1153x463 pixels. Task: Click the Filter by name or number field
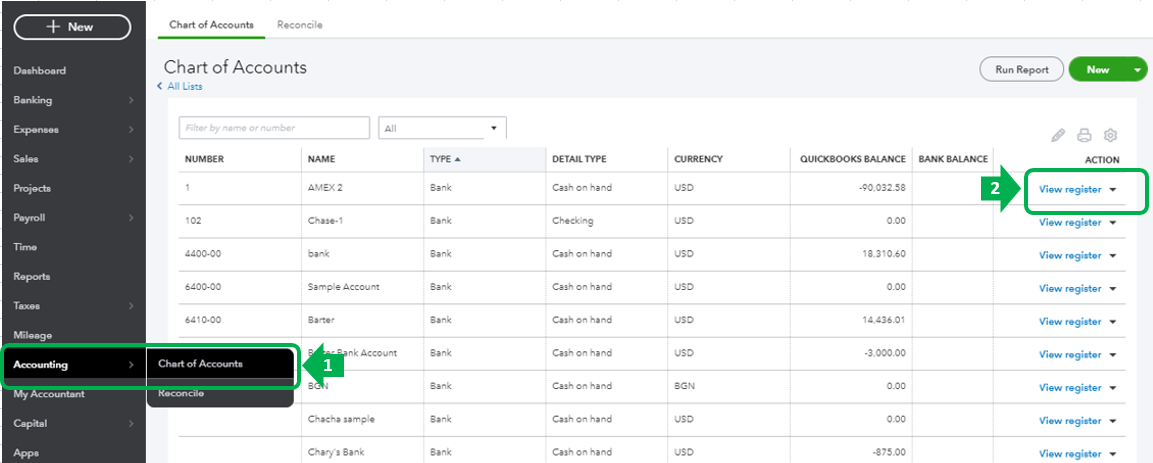click(274, 128)
